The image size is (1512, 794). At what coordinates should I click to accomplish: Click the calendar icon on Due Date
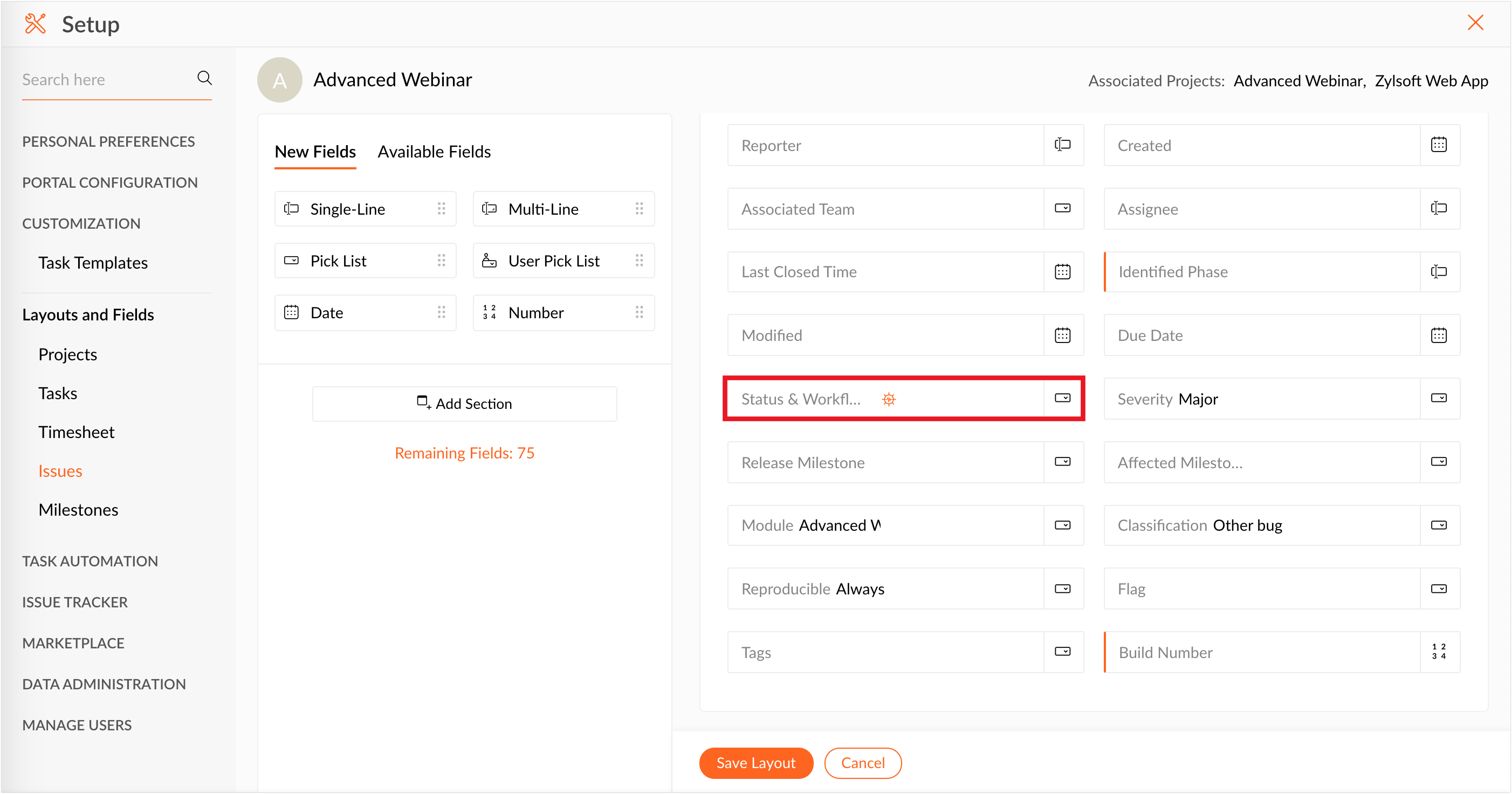1439,336
